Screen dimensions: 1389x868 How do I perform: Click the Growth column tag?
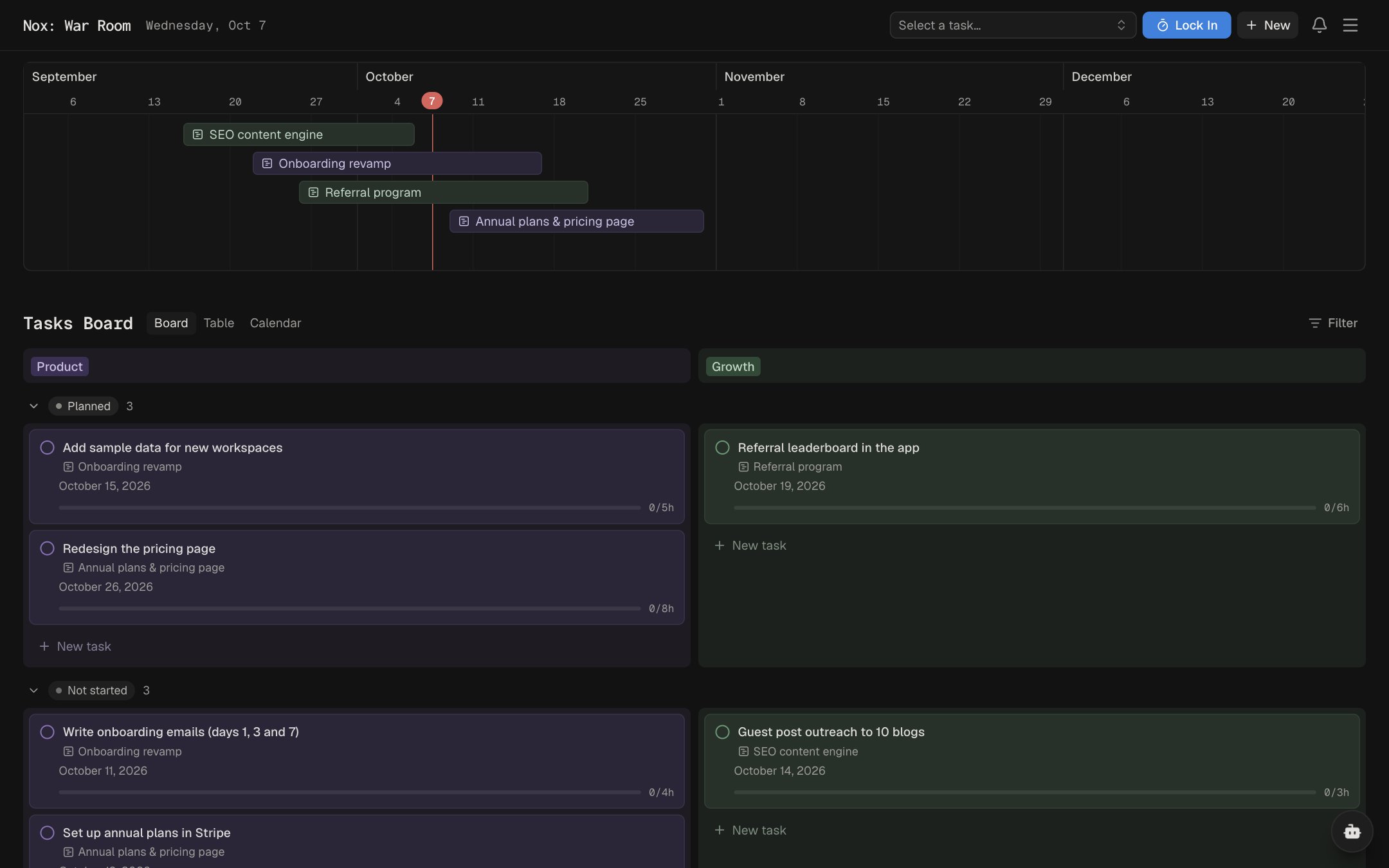pos(733,366)
